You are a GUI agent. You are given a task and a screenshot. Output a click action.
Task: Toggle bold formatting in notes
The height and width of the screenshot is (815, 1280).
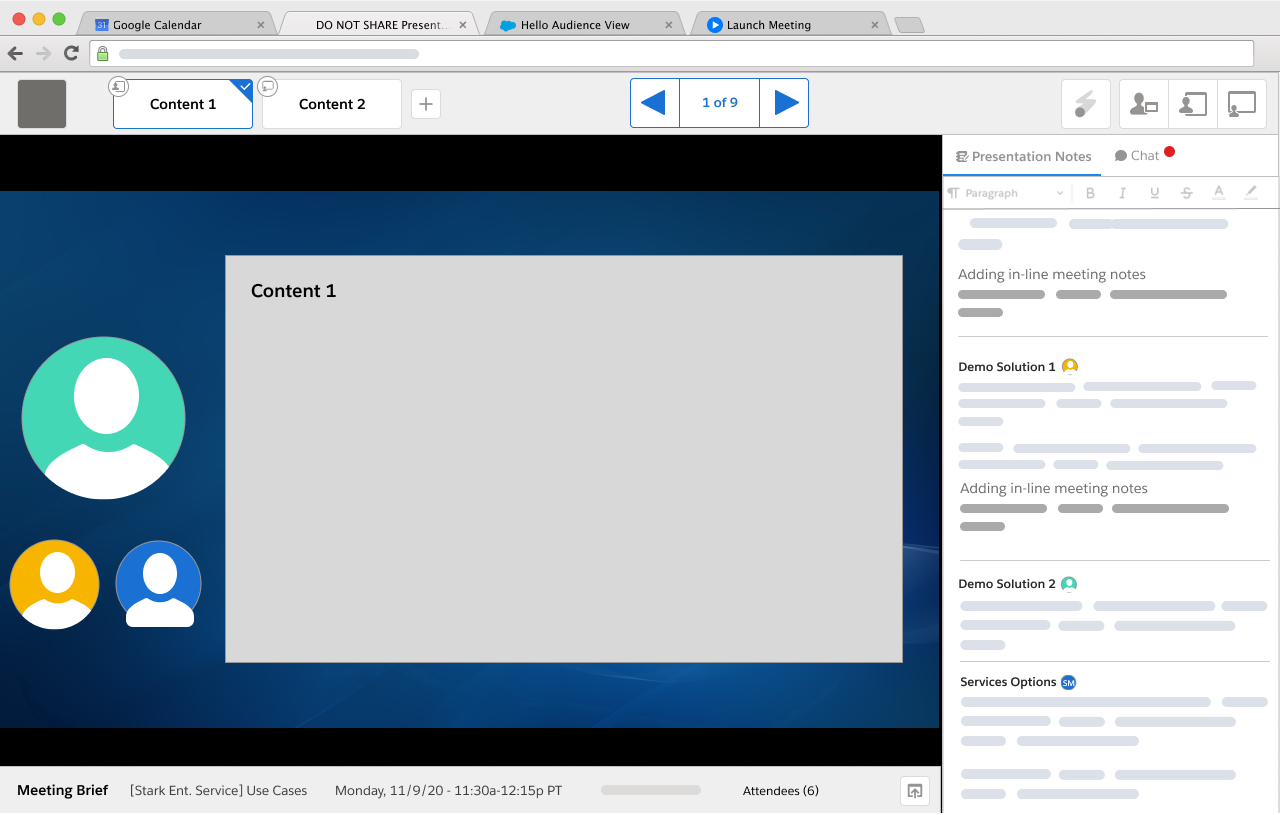click(1090, 193)
